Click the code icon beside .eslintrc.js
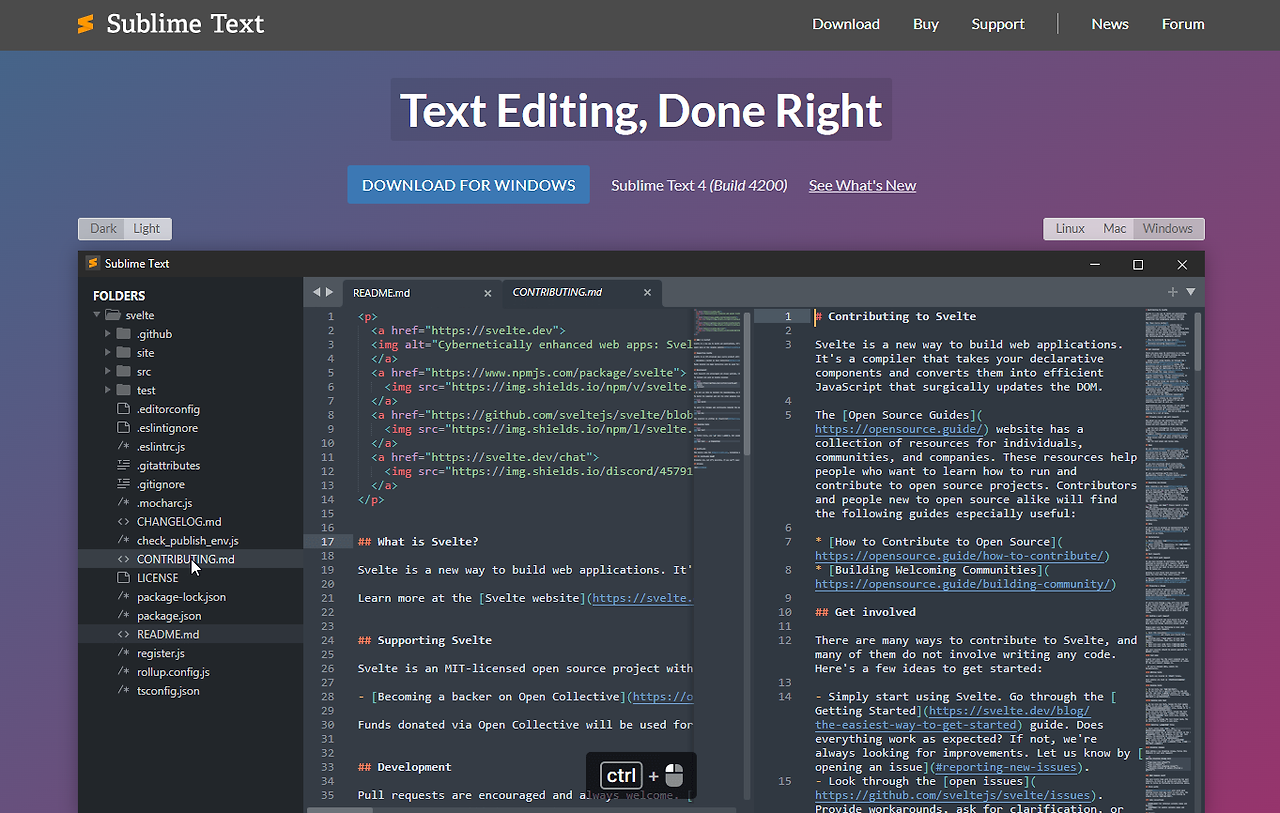Image resolution: width=1280 pixels, height=813 pixels. [123, 447]
